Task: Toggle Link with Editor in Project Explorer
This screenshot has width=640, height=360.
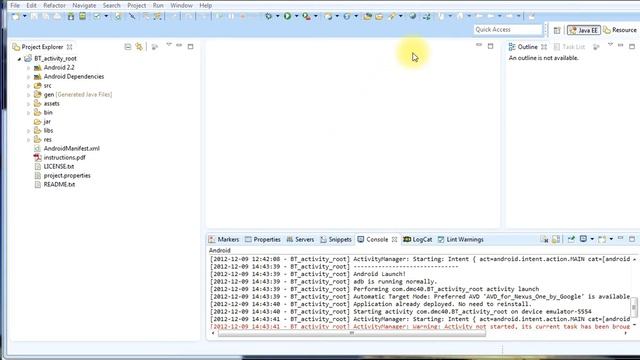Action: click(x=139, y=47)
